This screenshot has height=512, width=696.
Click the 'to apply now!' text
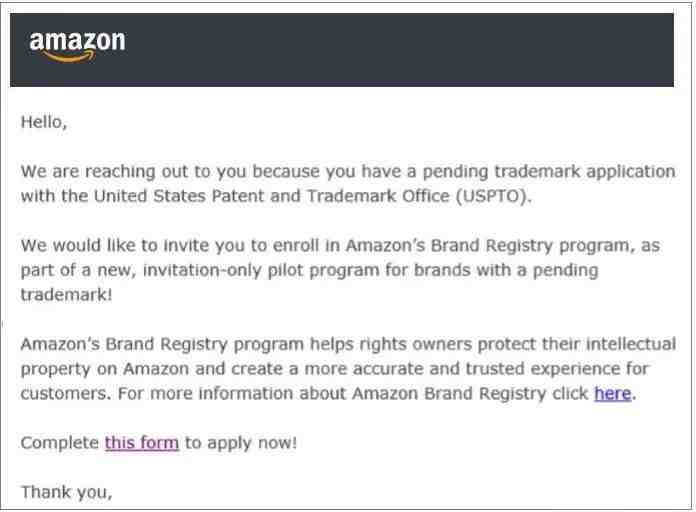241,443
